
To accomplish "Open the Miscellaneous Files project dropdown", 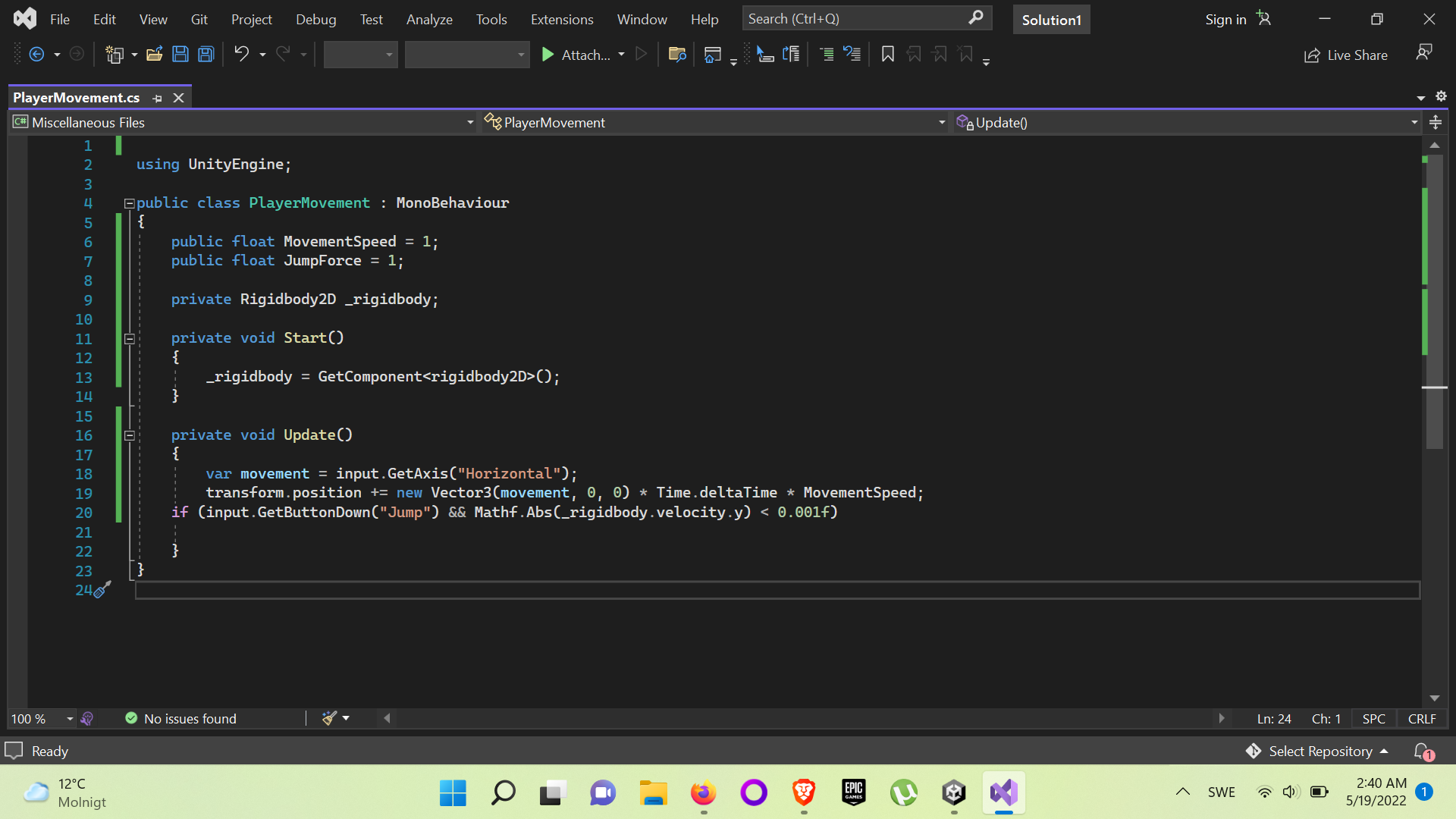I will (x=470, y=122).
